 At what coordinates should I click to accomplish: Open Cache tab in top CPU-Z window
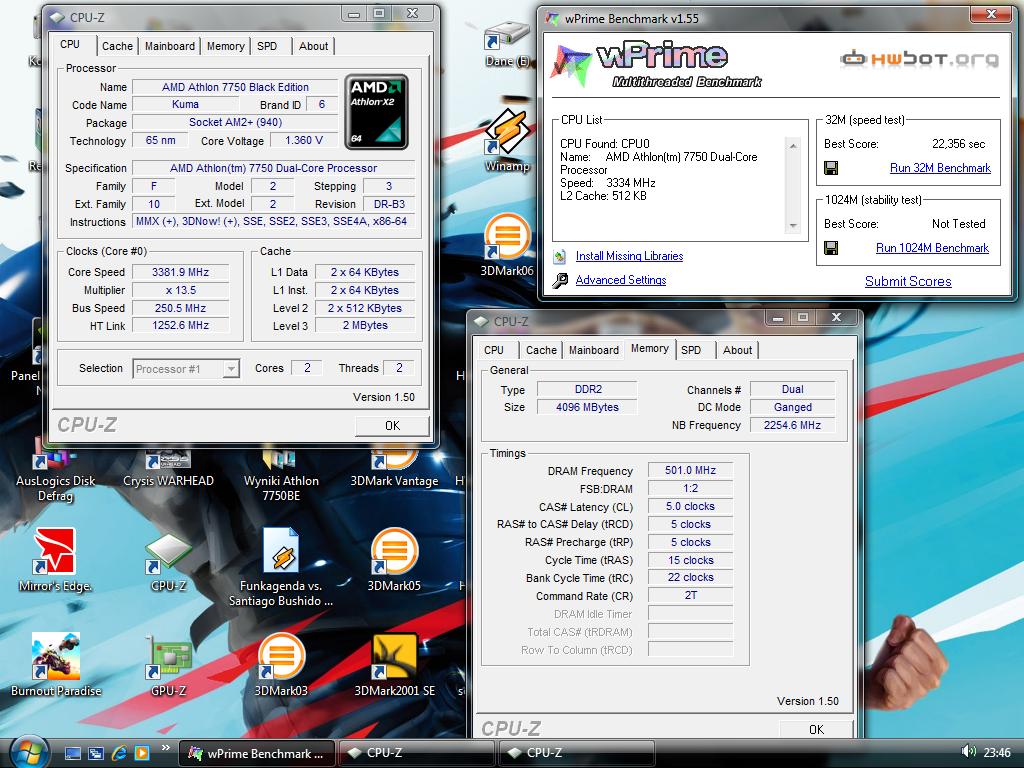117,46
